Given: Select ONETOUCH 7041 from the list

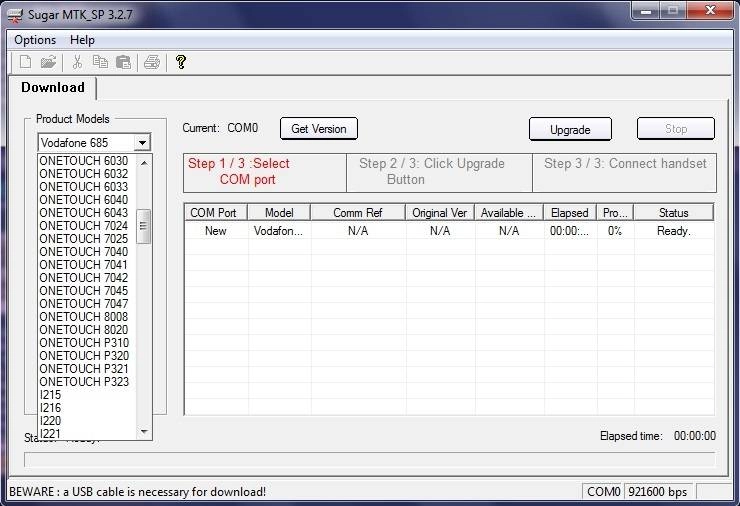Looking at the screenshot, I should (x=87, y=265).
